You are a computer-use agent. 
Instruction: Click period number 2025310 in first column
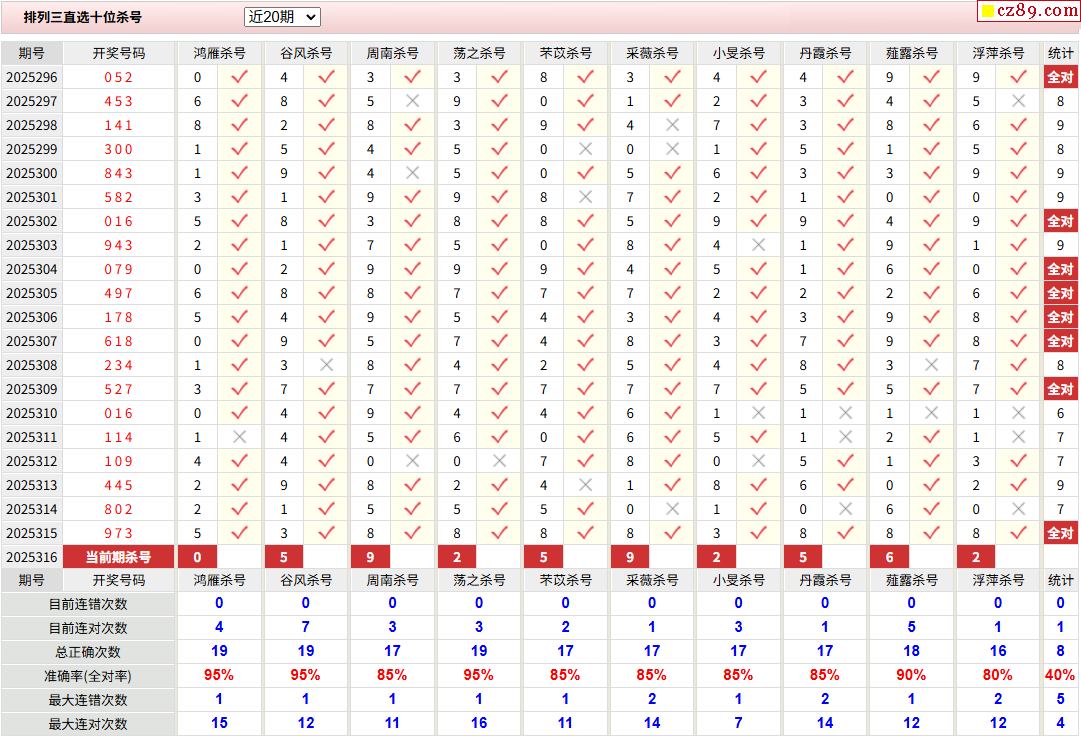coord(32,413)
